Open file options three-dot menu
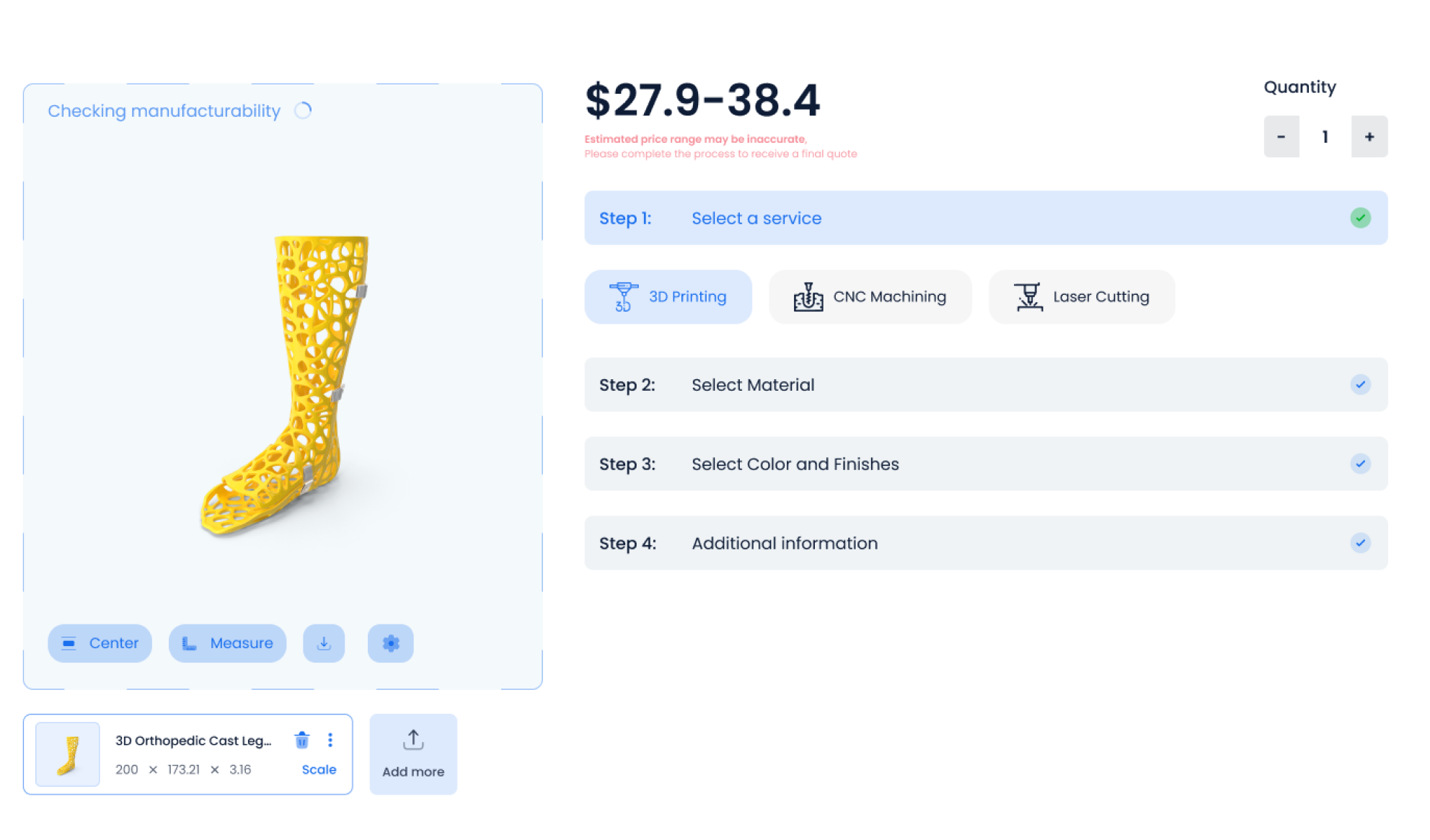This screenshot has width=1430, height=840. [330, 740]
